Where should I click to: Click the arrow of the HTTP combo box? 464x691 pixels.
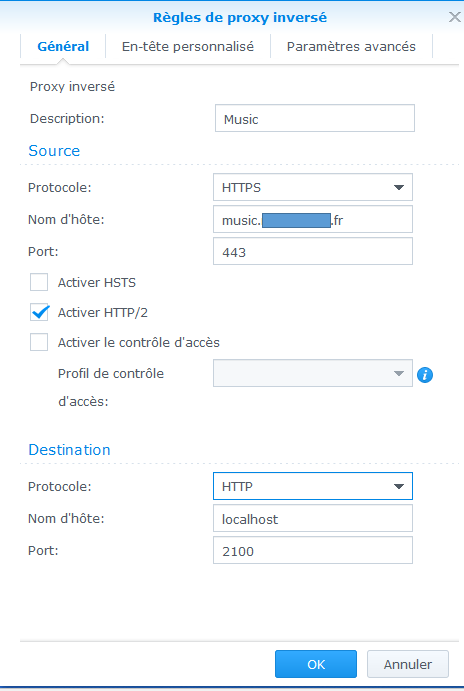(x=399, y=487)
